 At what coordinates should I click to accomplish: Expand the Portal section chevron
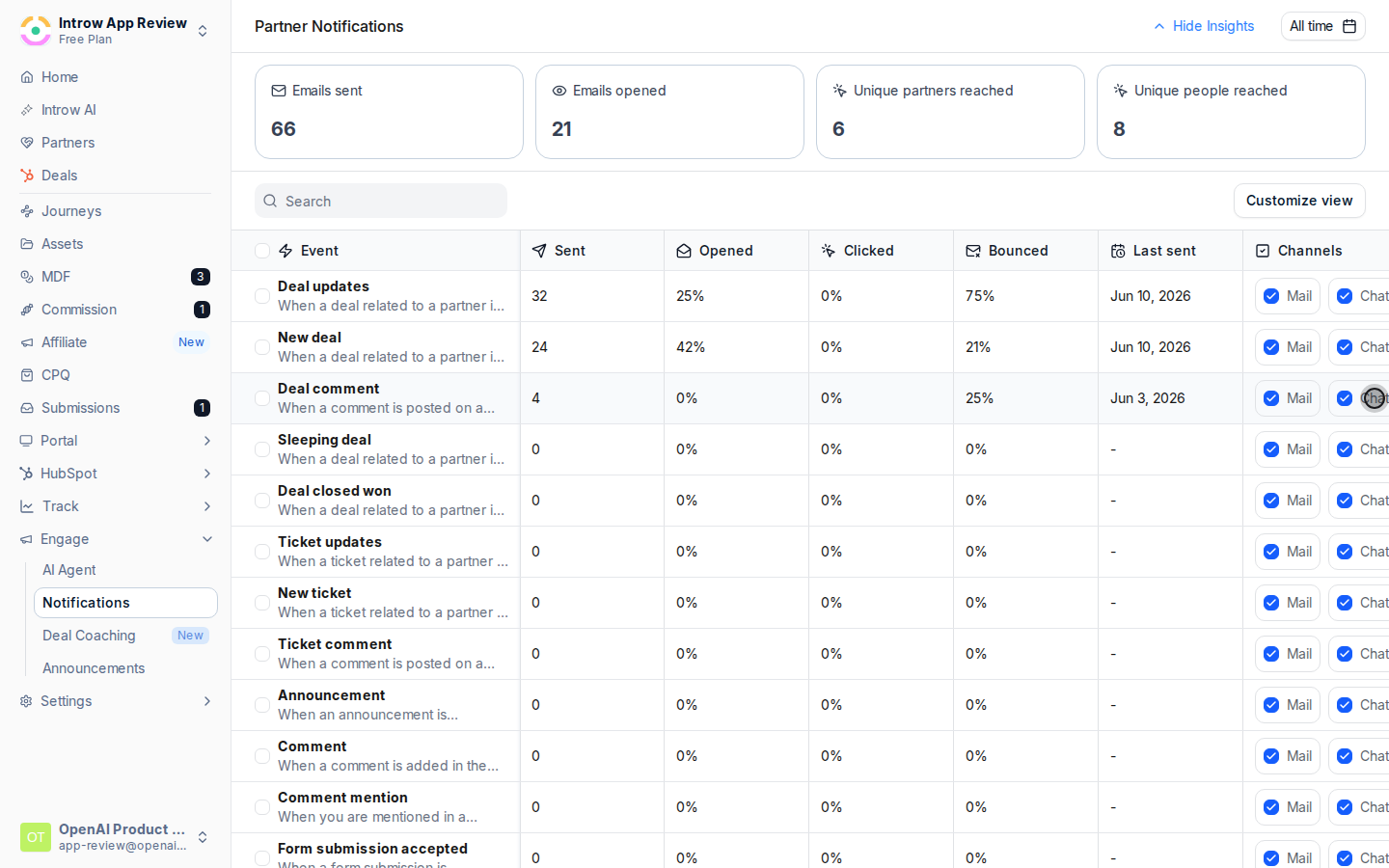pyautogui.click(x=206, y=441)
